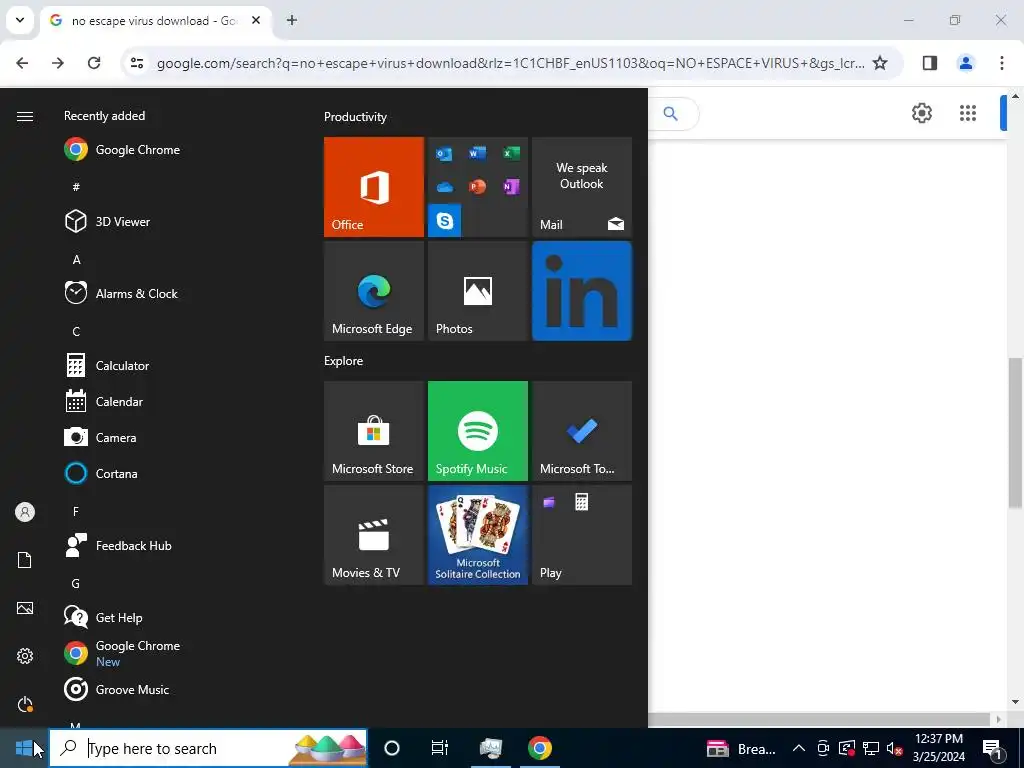This screenshot has width=1024, height=768.
Task: Open Chrome tab search dropdown
Action: [20, 20]
